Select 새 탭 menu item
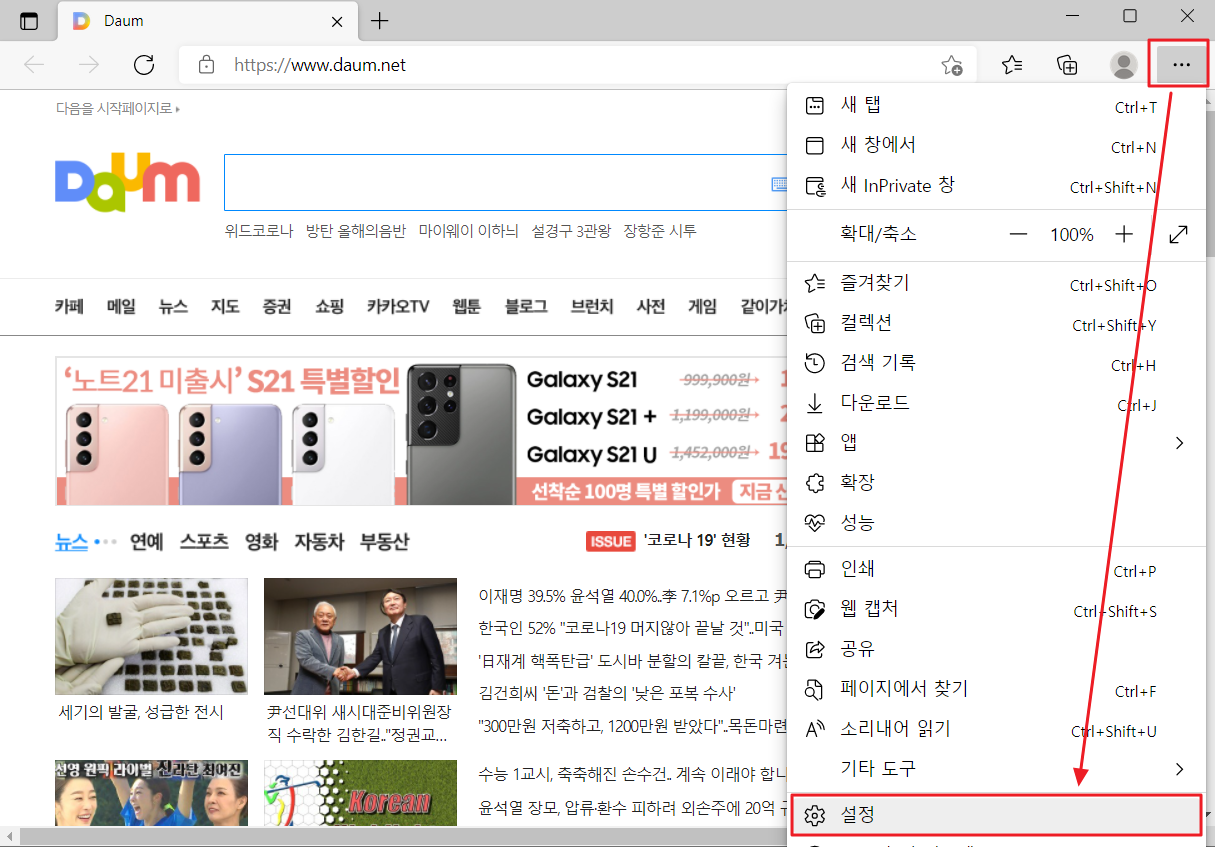 pyautogui.click(x=995, y=106)
